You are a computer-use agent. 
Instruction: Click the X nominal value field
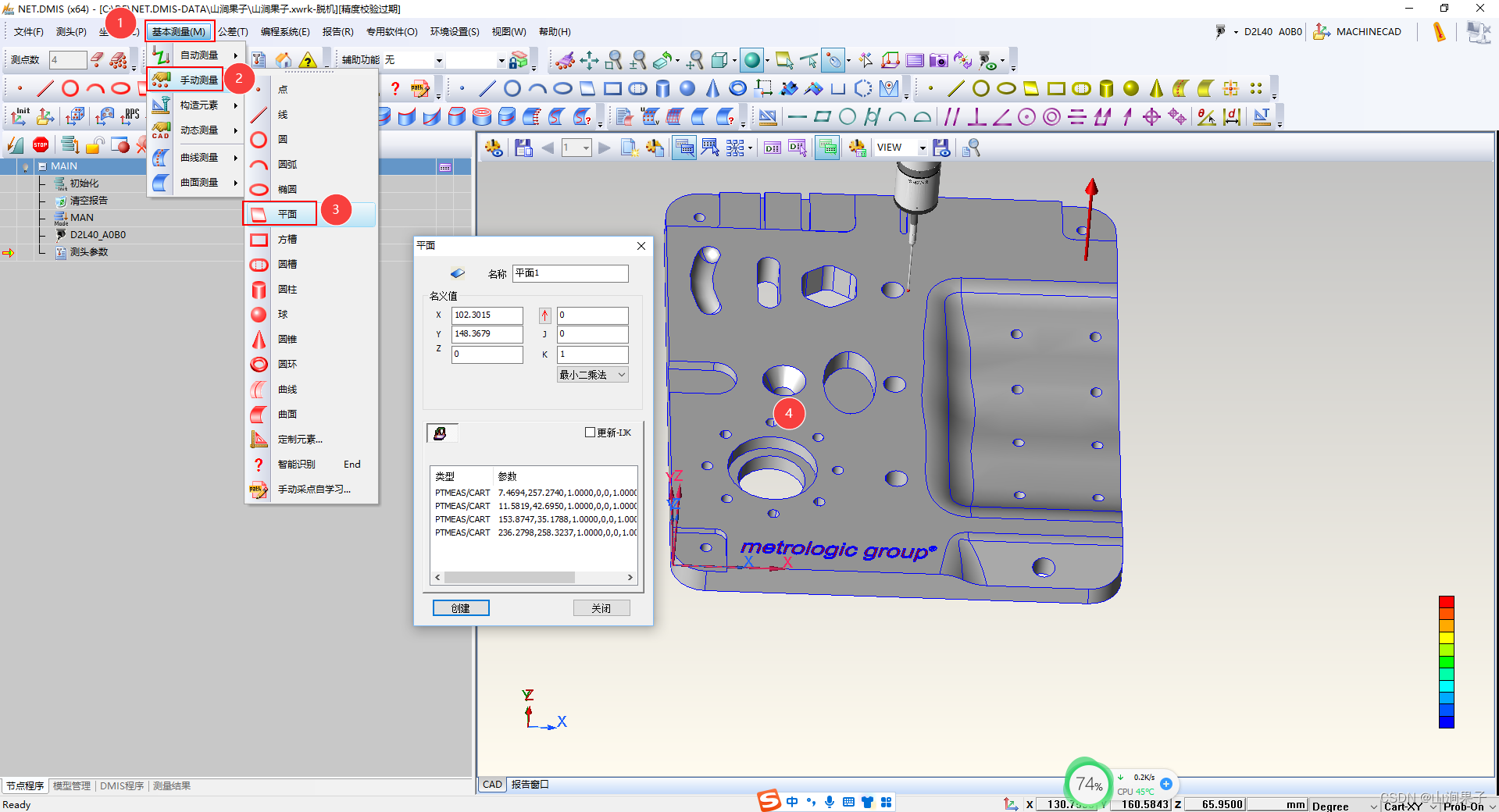(487, 315)
